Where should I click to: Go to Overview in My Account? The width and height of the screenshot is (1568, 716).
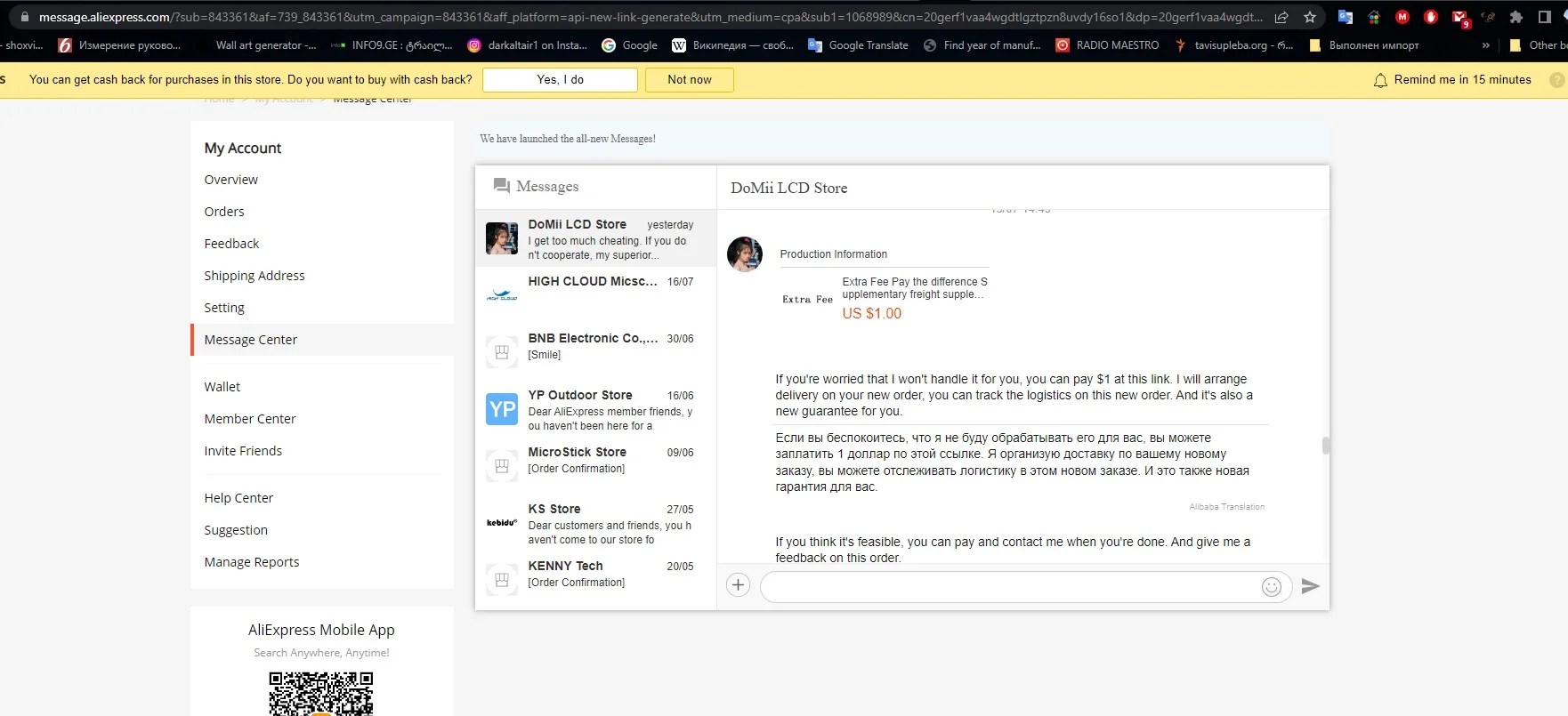tap(231, 180)
